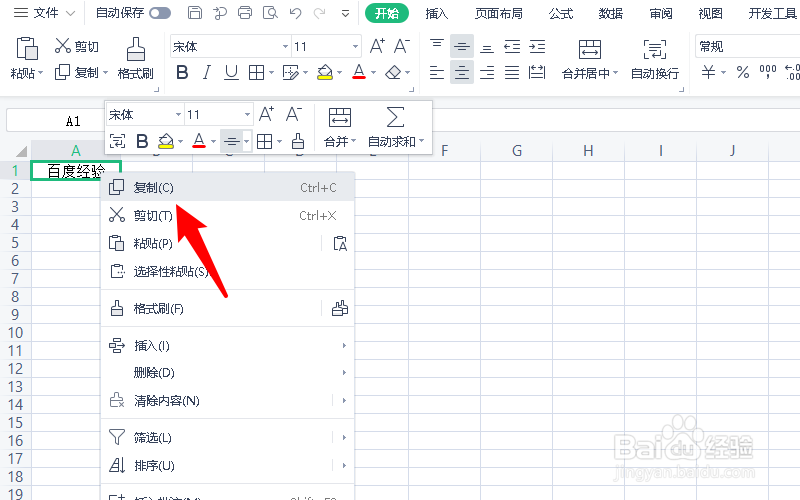Click the ribbon font color A
The image size is (800, 500).
click(359, 72)
